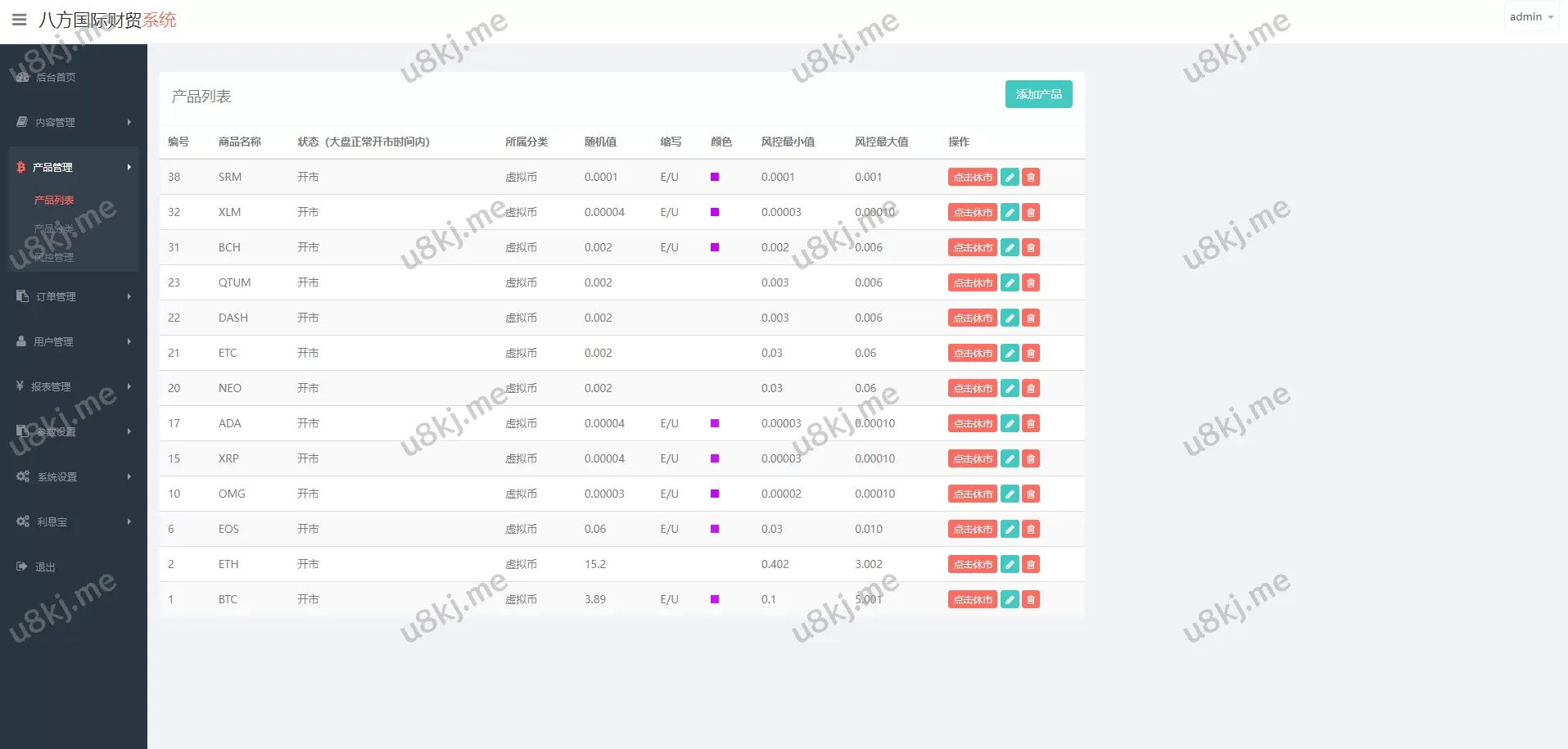Delete the ETH product via trash icon
This screenshot has height=749, width=1568.
click(1031, 564)
